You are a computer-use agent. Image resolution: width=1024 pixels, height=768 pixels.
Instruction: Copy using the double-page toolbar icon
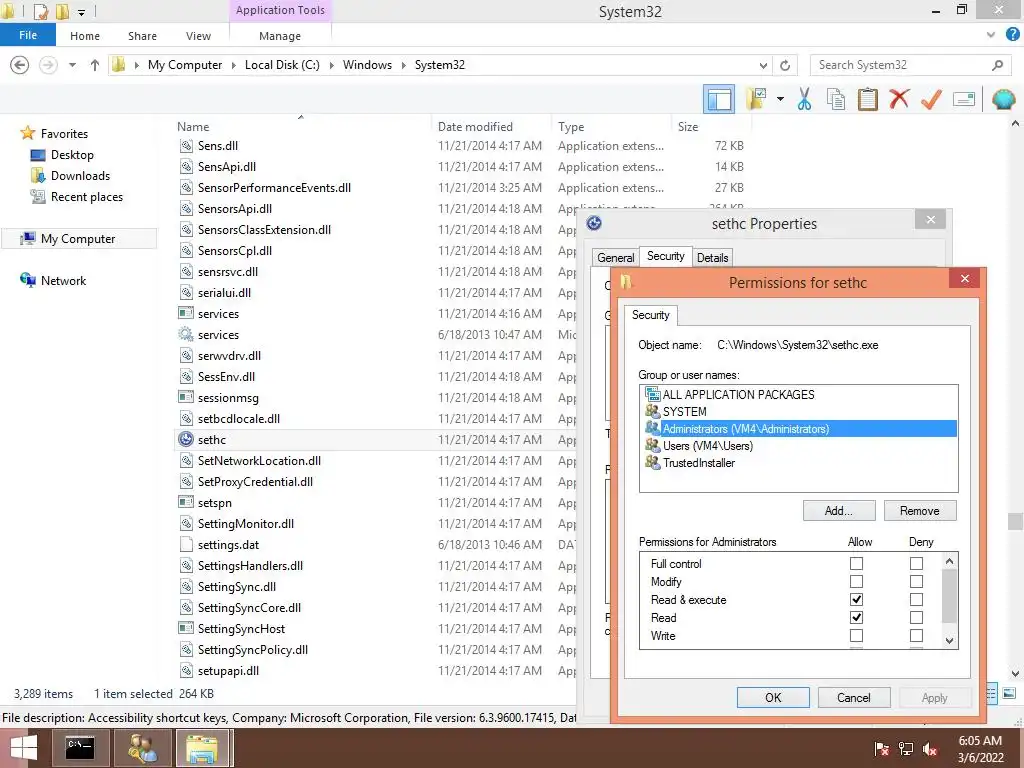point(836,99)
